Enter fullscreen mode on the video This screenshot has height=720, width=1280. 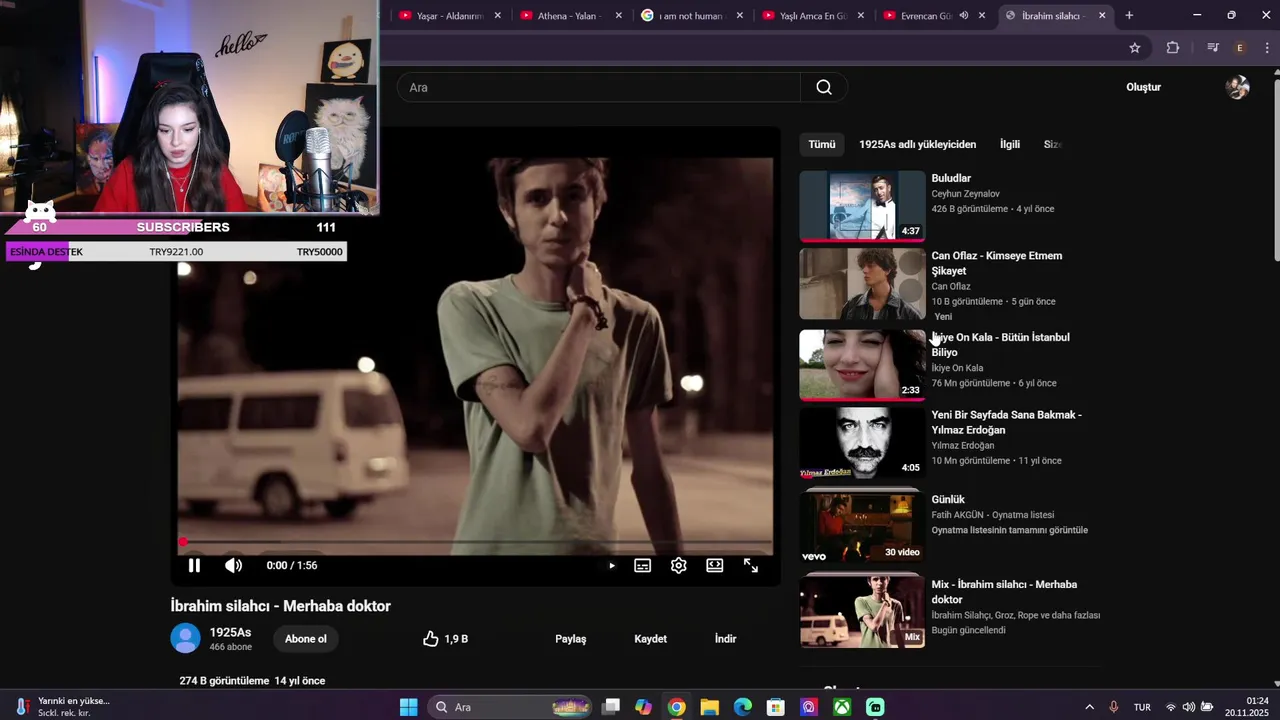[x=751, y=565]
